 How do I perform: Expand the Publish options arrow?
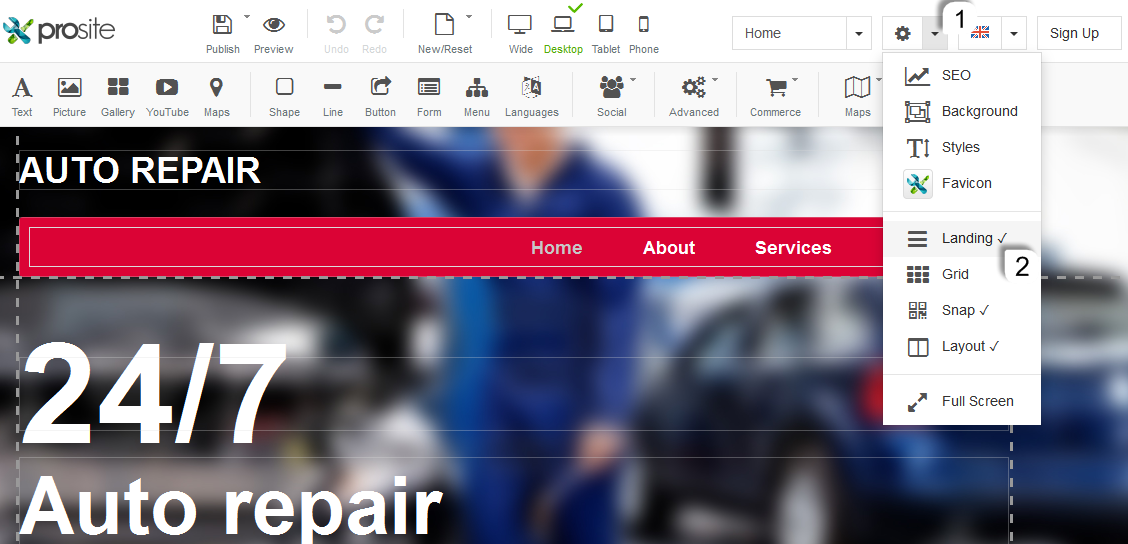(x=247, y=15)
